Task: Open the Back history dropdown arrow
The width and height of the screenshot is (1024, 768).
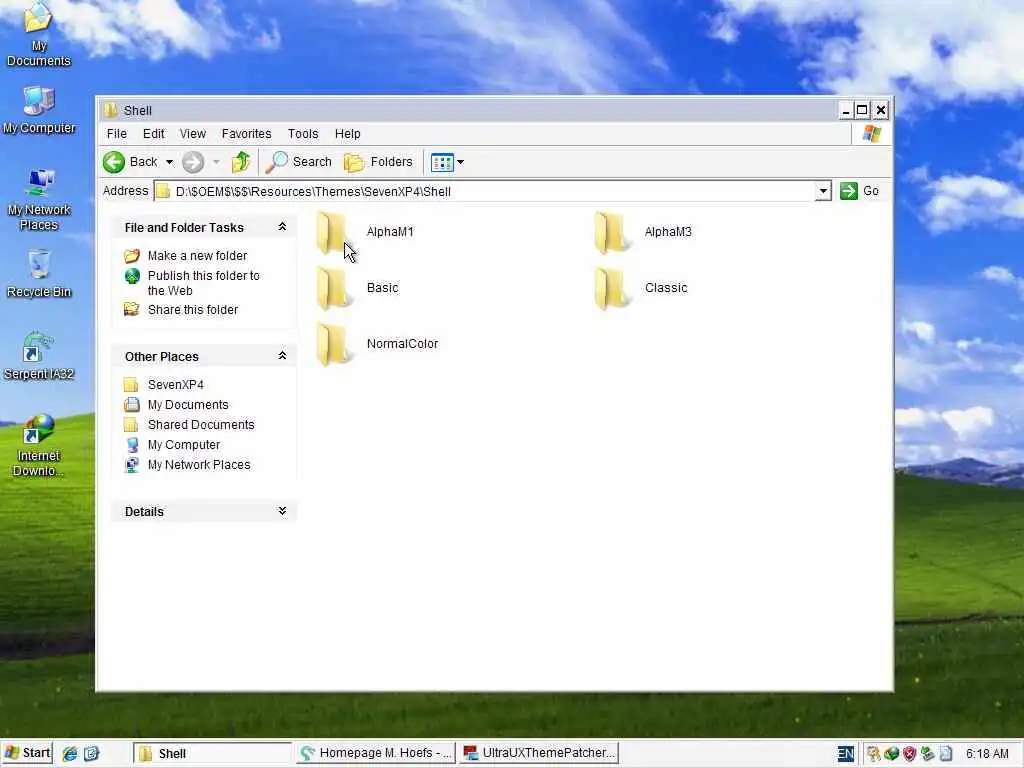Action: [x=169, y=162]
